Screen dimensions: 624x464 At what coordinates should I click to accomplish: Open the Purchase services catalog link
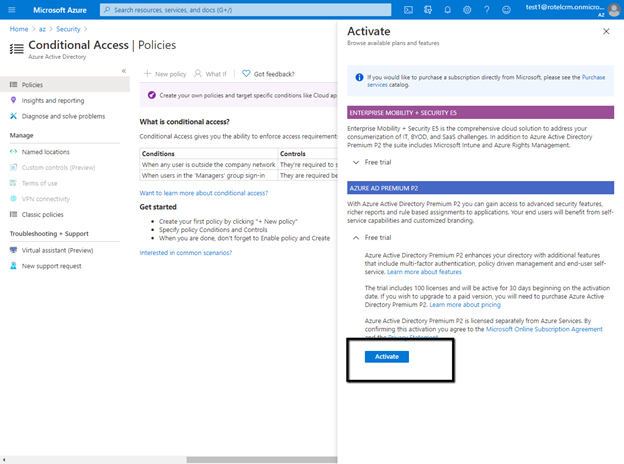click(x=593, y=77)
